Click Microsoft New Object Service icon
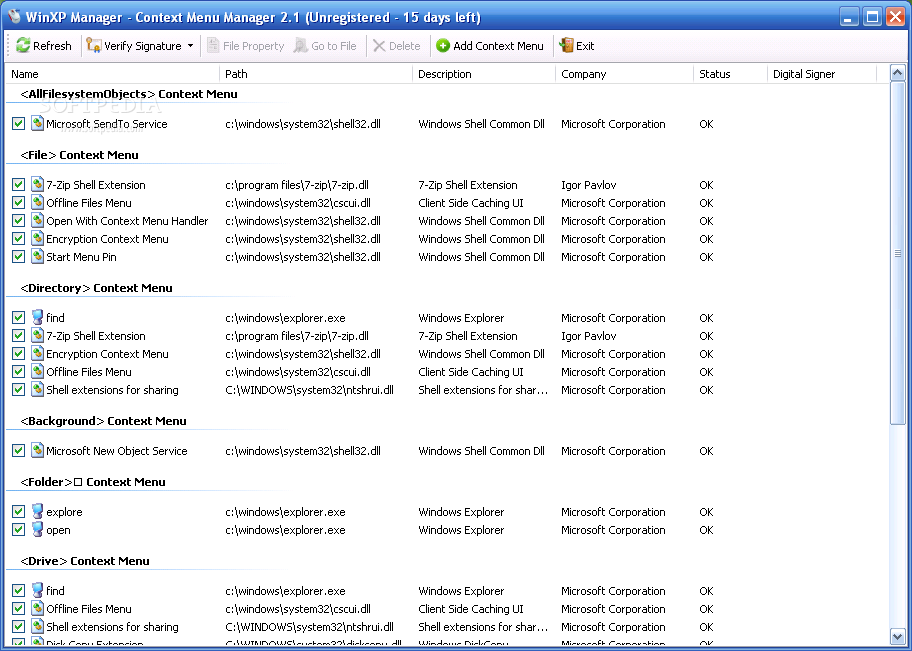912x651 pixels. [x=37, y=450]
